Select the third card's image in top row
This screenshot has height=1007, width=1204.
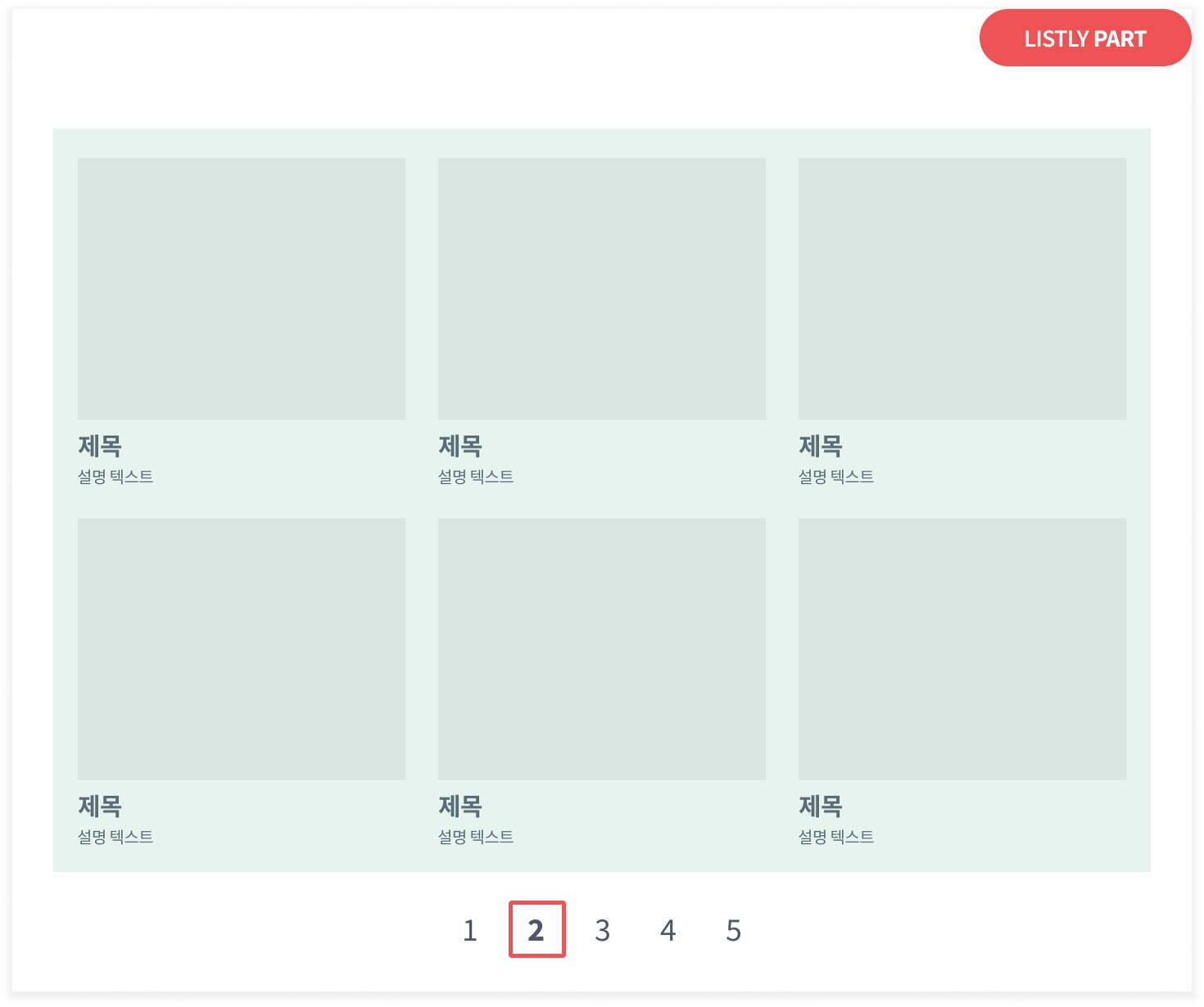click(x=962, y=288)
